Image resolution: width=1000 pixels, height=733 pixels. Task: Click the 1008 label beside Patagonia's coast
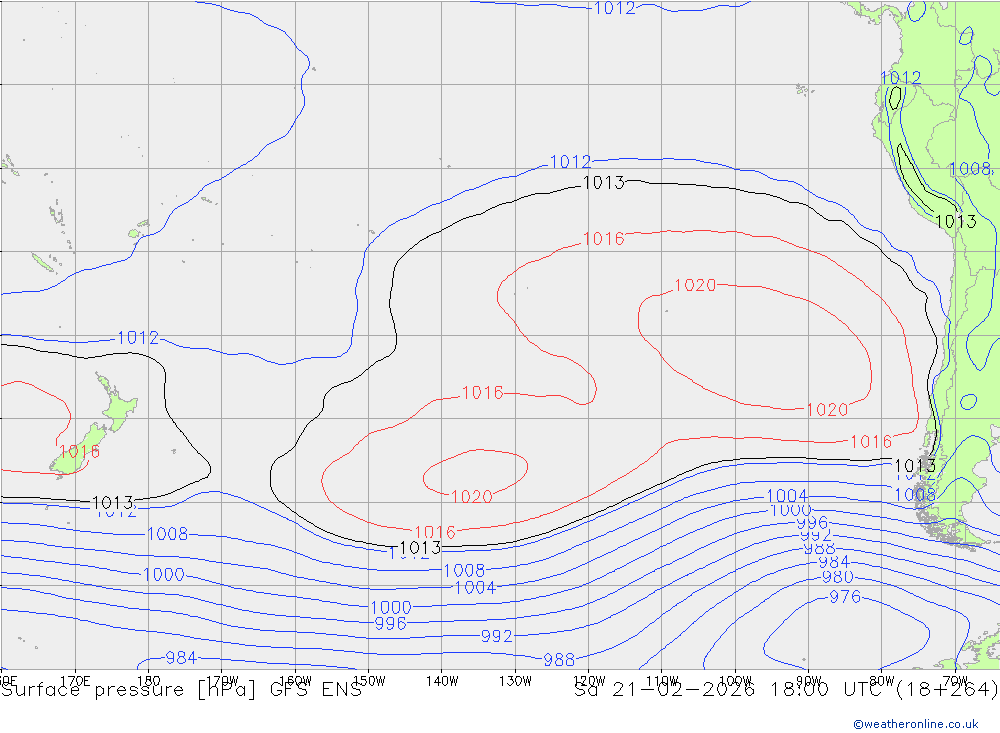click(915, 494)
